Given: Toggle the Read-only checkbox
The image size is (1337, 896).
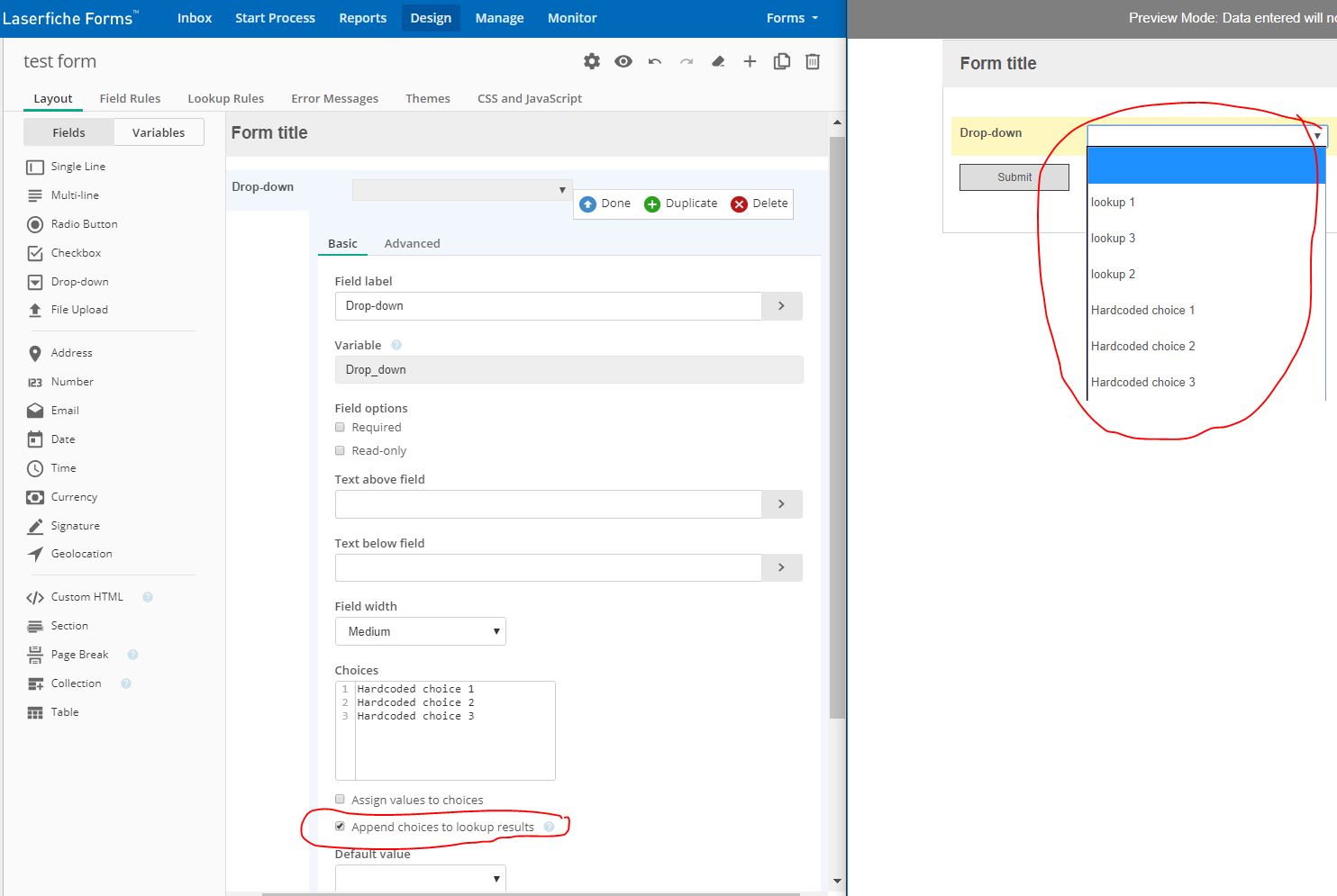Looking at the screenshot, I should (x=340, y=451).
